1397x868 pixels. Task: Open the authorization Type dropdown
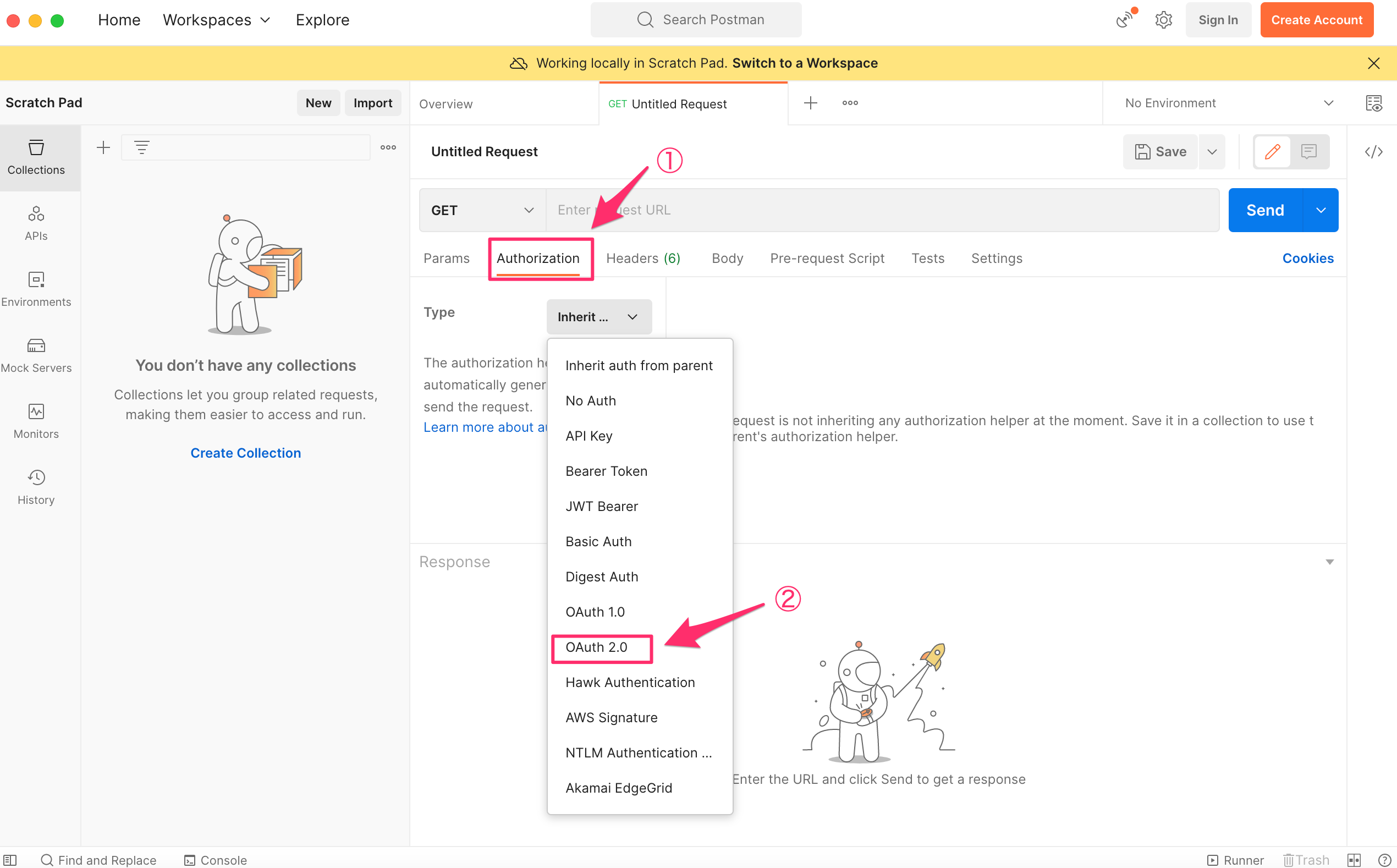pos(598,317)
